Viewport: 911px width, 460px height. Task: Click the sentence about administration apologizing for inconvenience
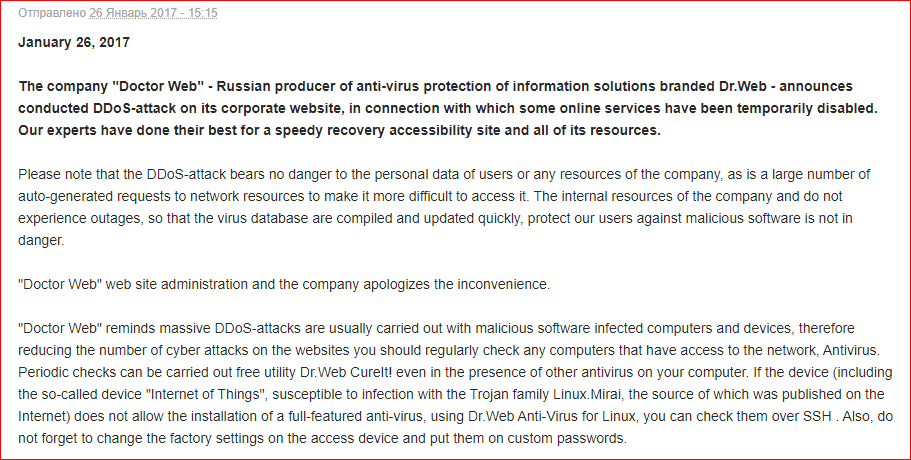284,284
